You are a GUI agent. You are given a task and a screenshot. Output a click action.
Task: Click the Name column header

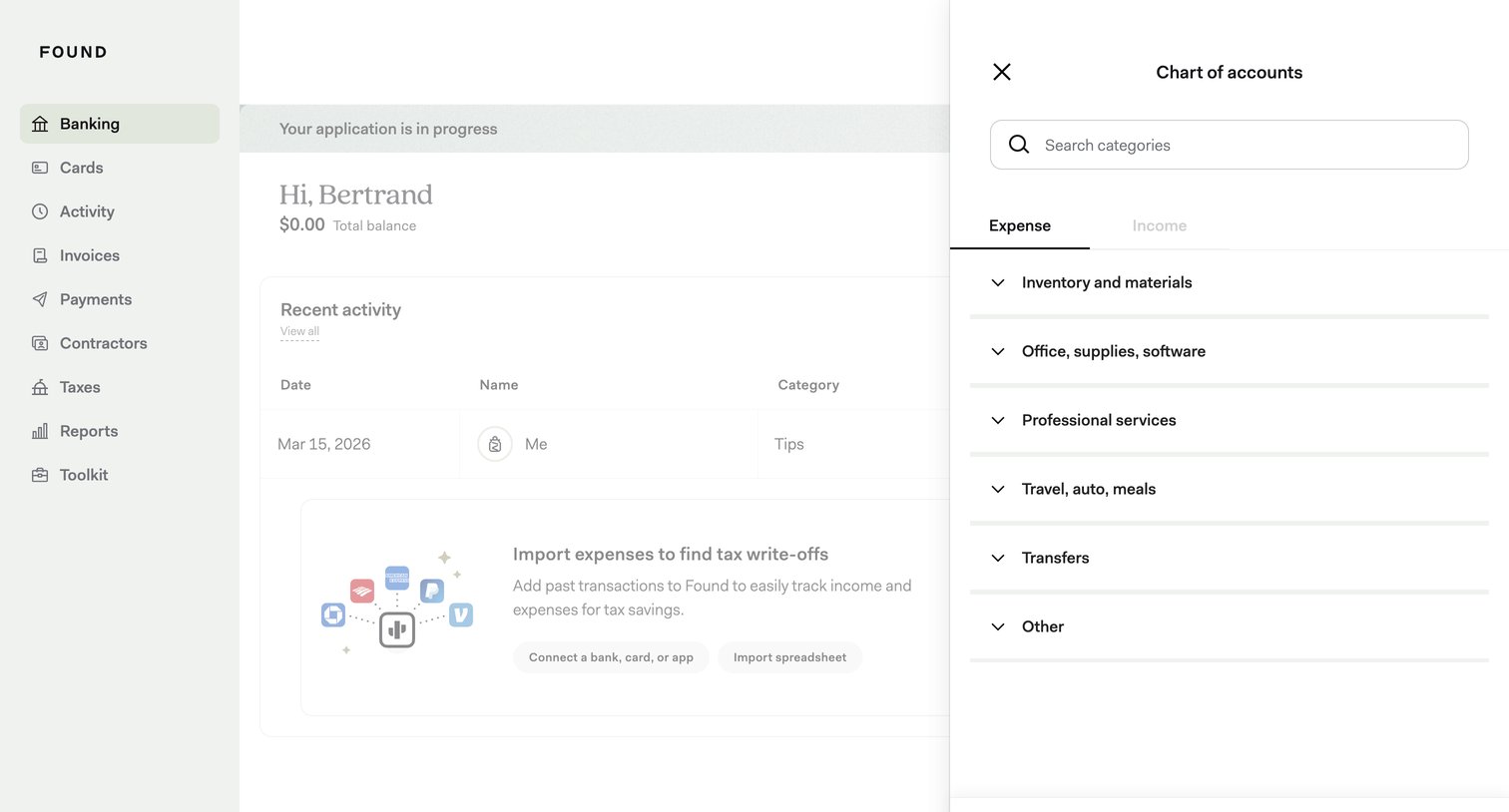499,385
